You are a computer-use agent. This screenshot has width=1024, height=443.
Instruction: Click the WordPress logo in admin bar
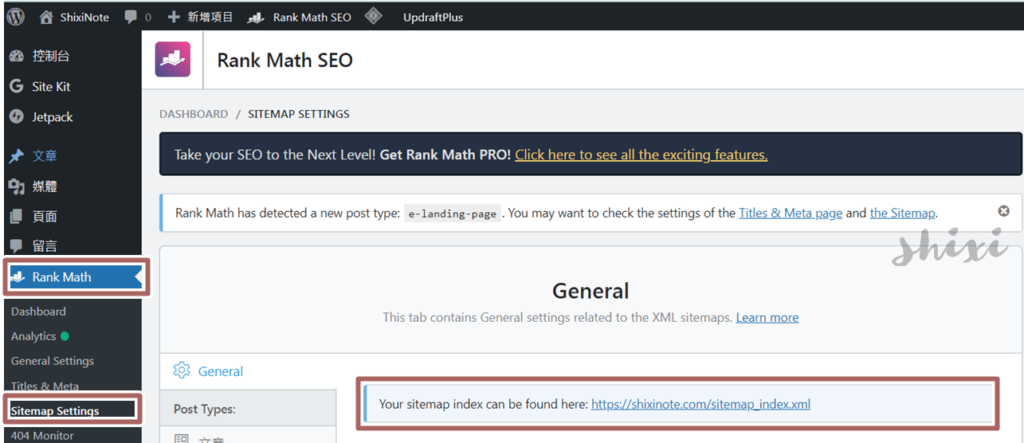click(16, 17)
